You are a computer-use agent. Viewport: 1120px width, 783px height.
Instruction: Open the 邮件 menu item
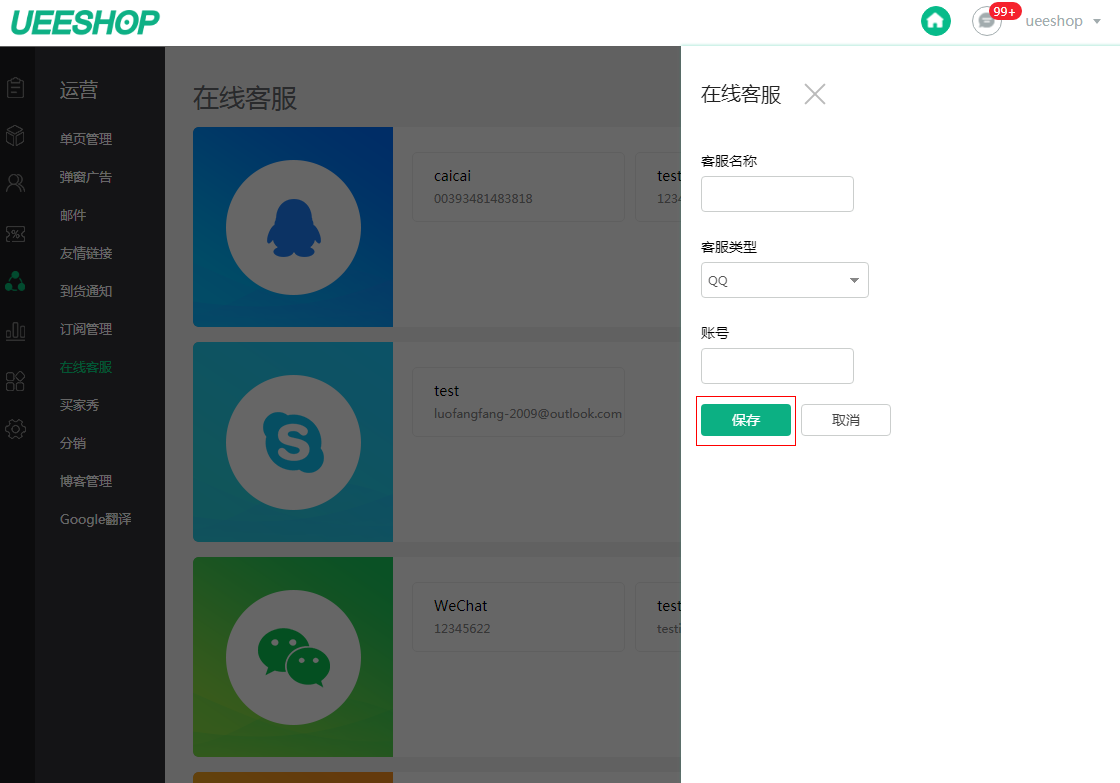73,215
